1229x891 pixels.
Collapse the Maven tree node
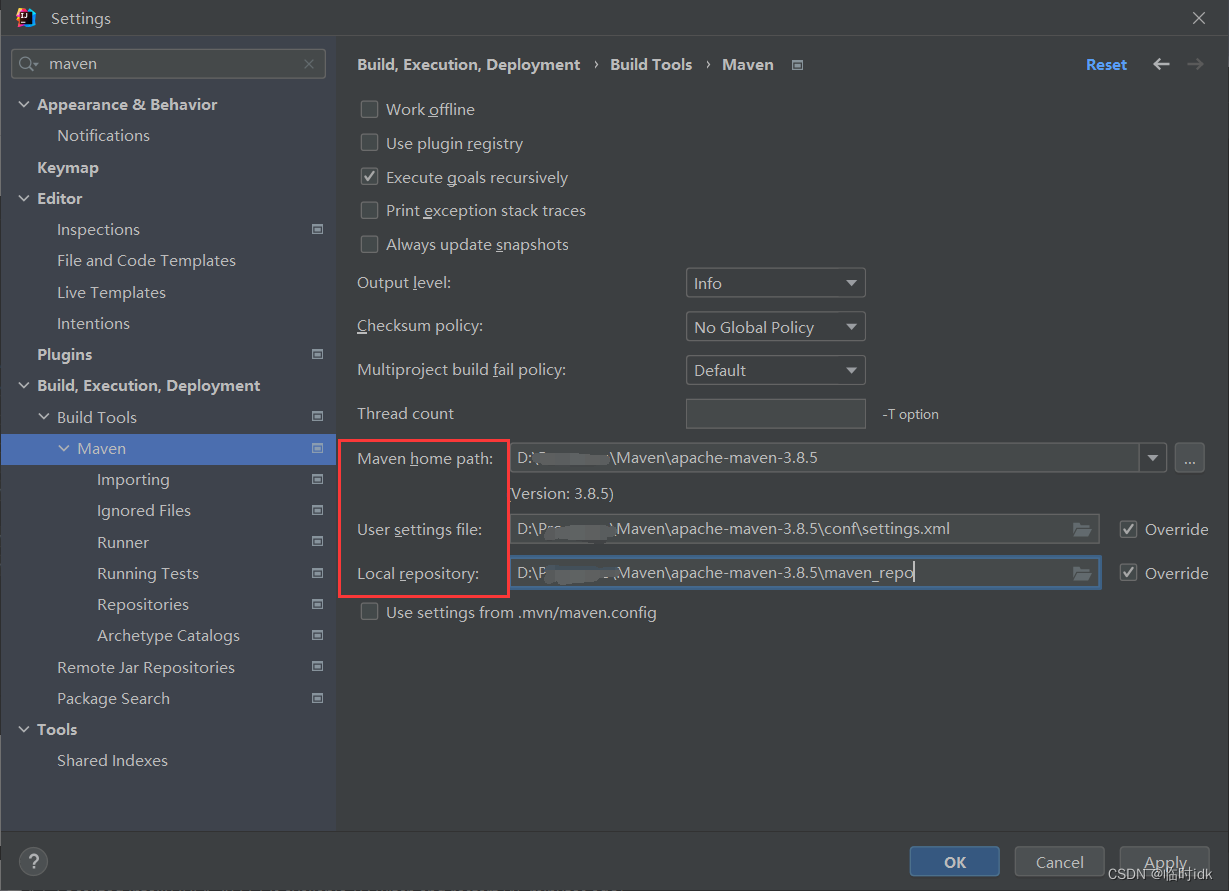pos(64,449)
